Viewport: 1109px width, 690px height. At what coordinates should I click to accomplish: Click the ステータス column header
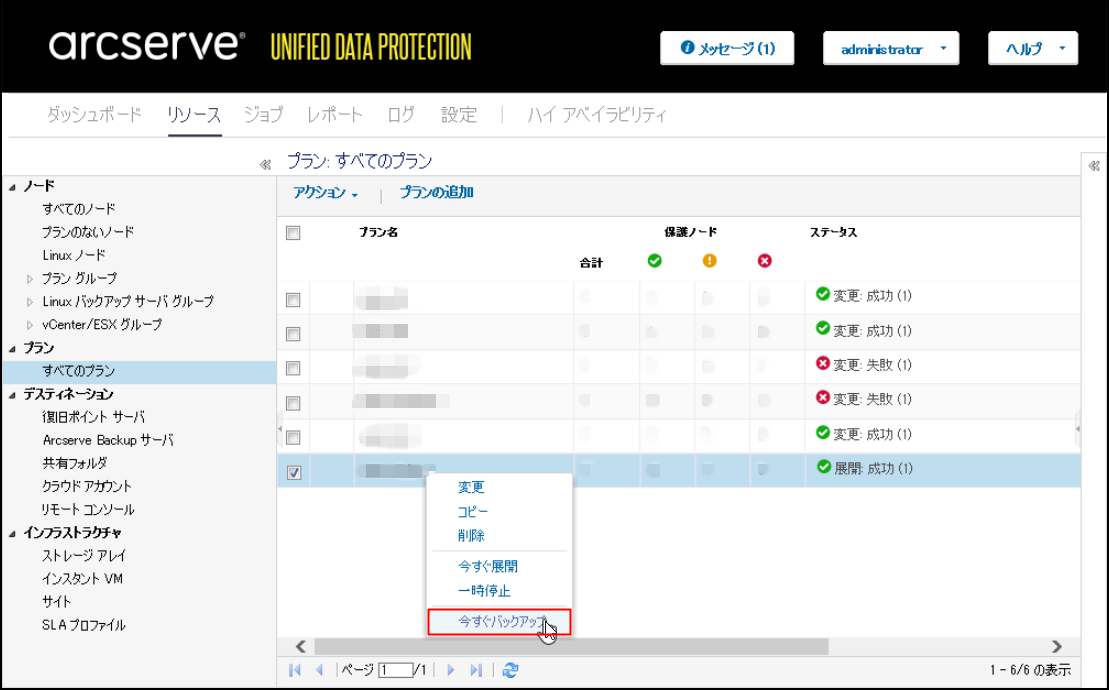tap(833, 232)
